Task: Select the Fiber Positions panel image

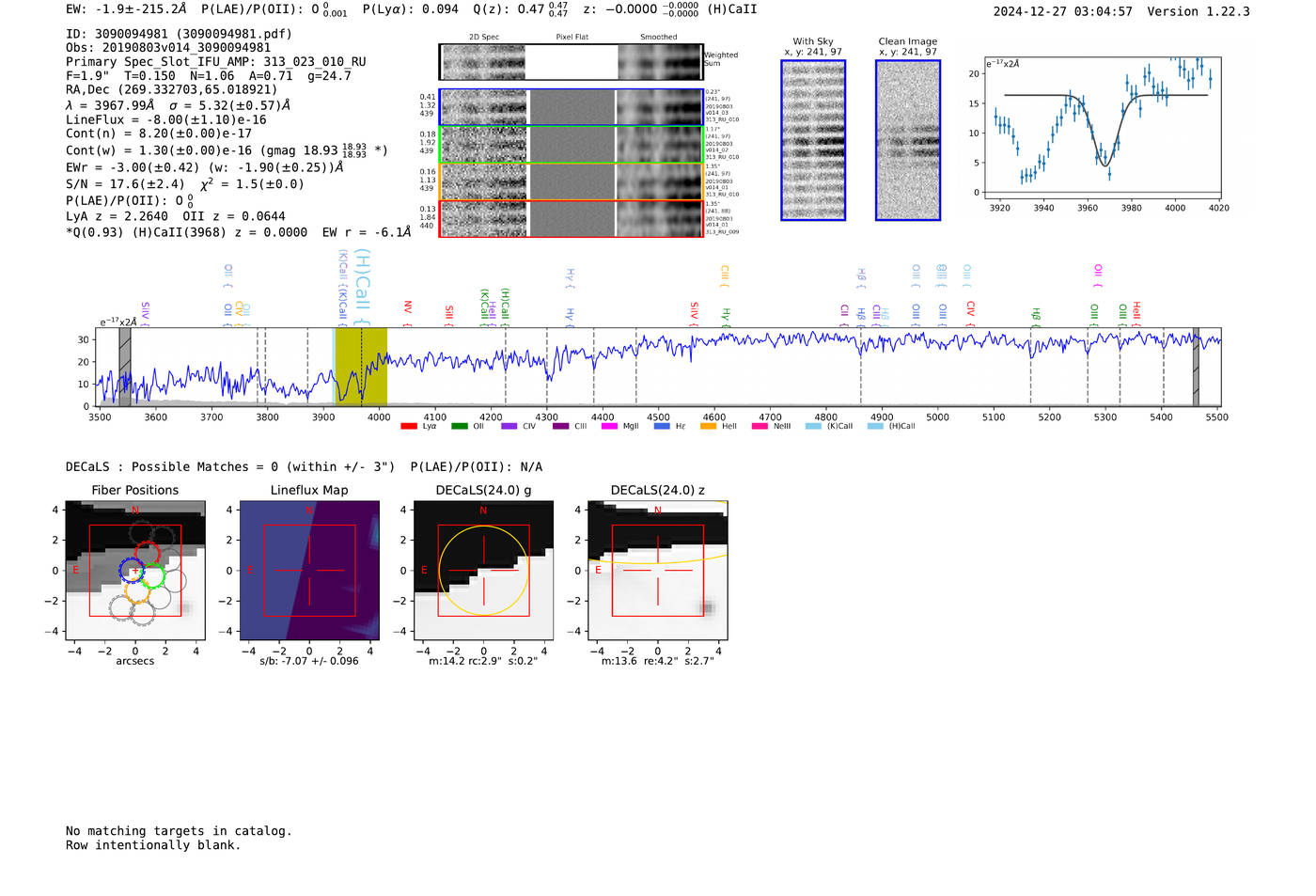Action: tap(135, 571)
